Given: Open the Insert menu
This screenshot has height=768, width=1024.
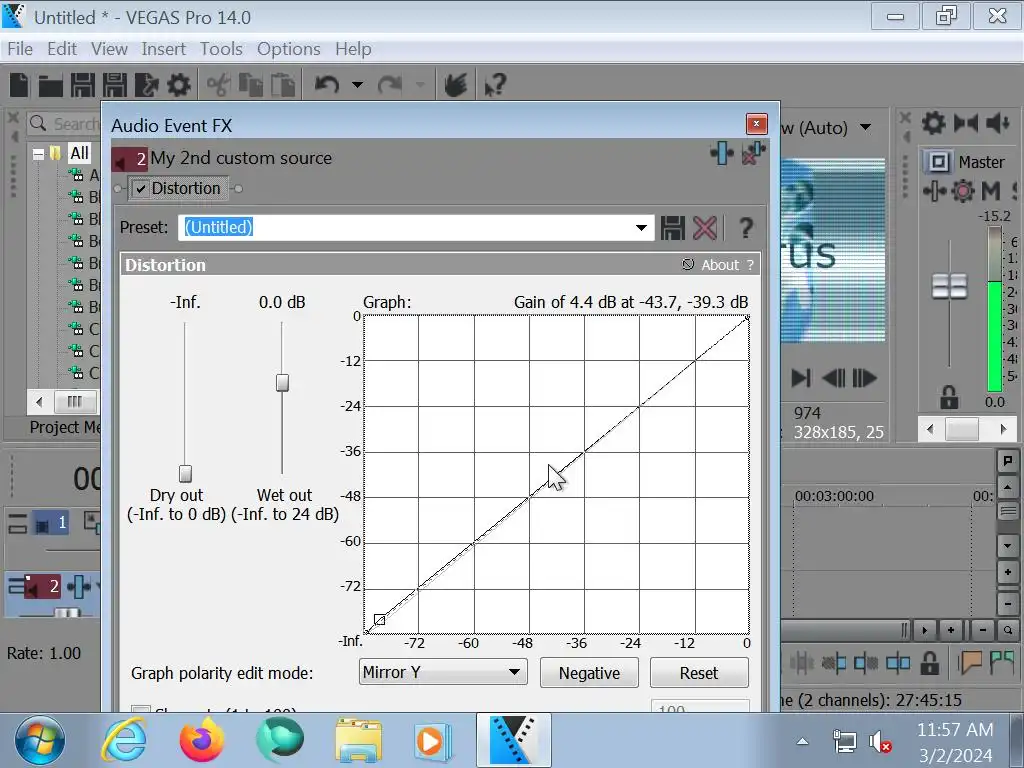Looking at the screenshot, I should point(163,49).
